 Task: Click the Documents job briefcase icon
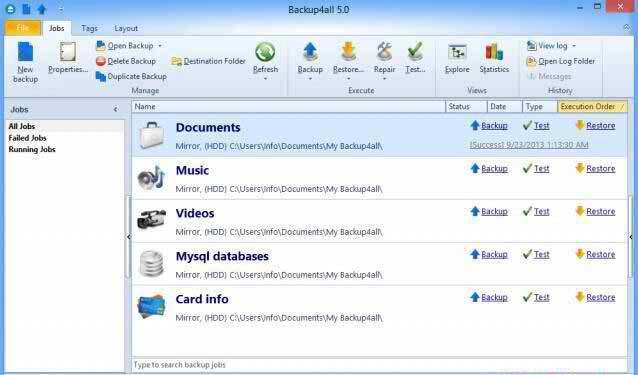point(152,135)
